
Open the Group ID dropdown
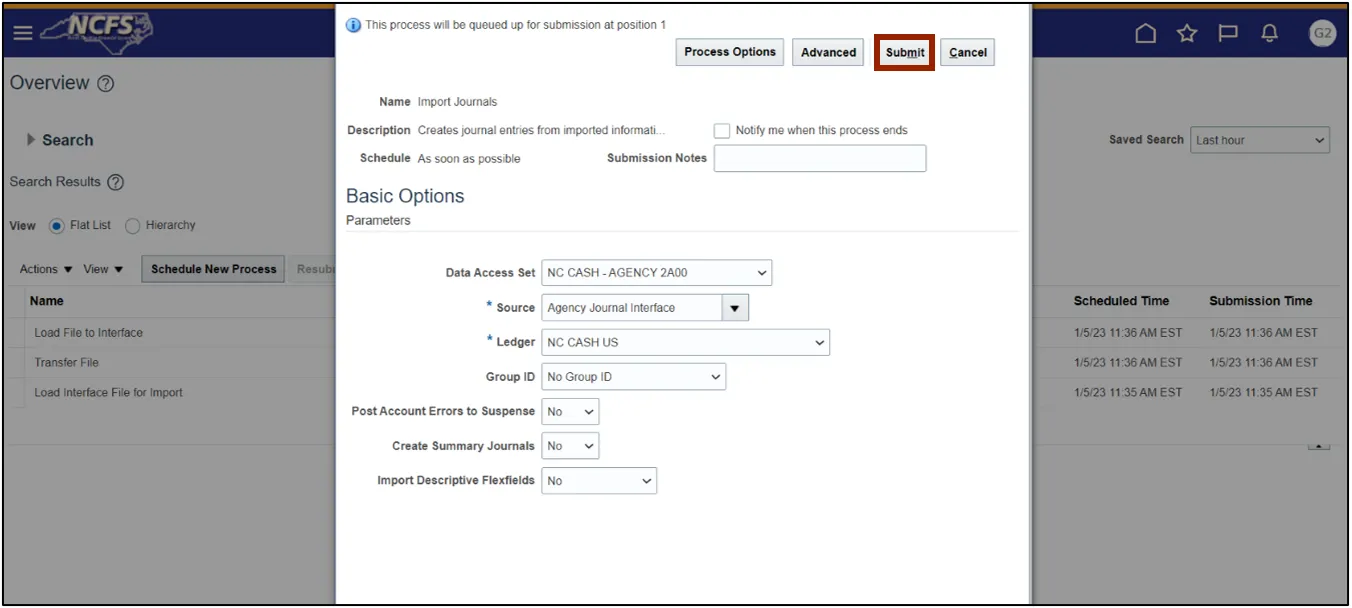coord(633,377)
